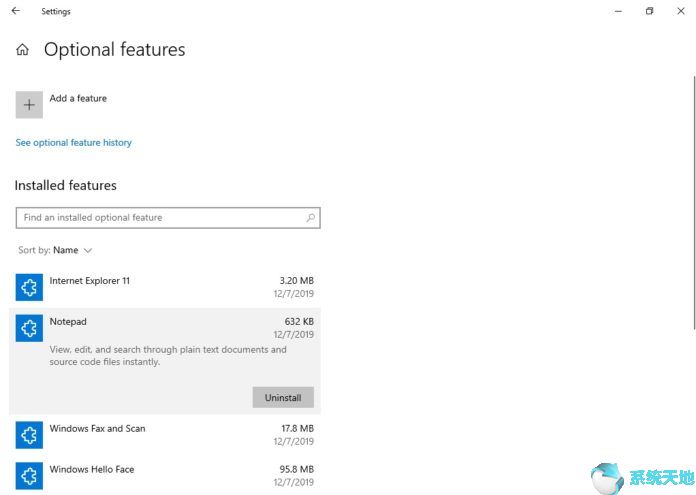Viewport: 696px width, 495px height.
Task: Expand the Windows Fax and Scan entry
Action: coord(165,435)
